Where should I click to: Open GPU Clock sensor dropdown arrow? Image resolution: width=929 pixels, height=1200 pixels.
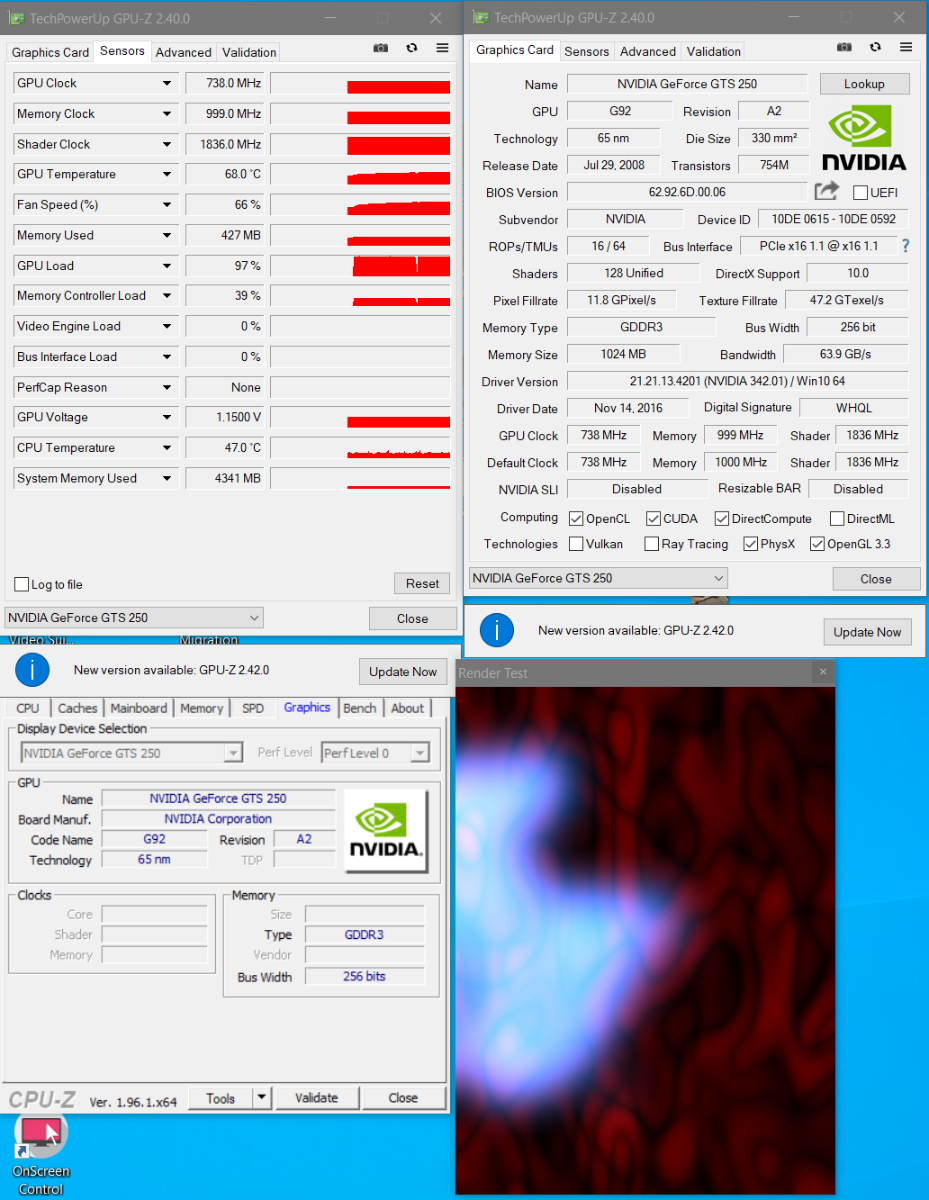pyautogui.click(x=167, y=83)
